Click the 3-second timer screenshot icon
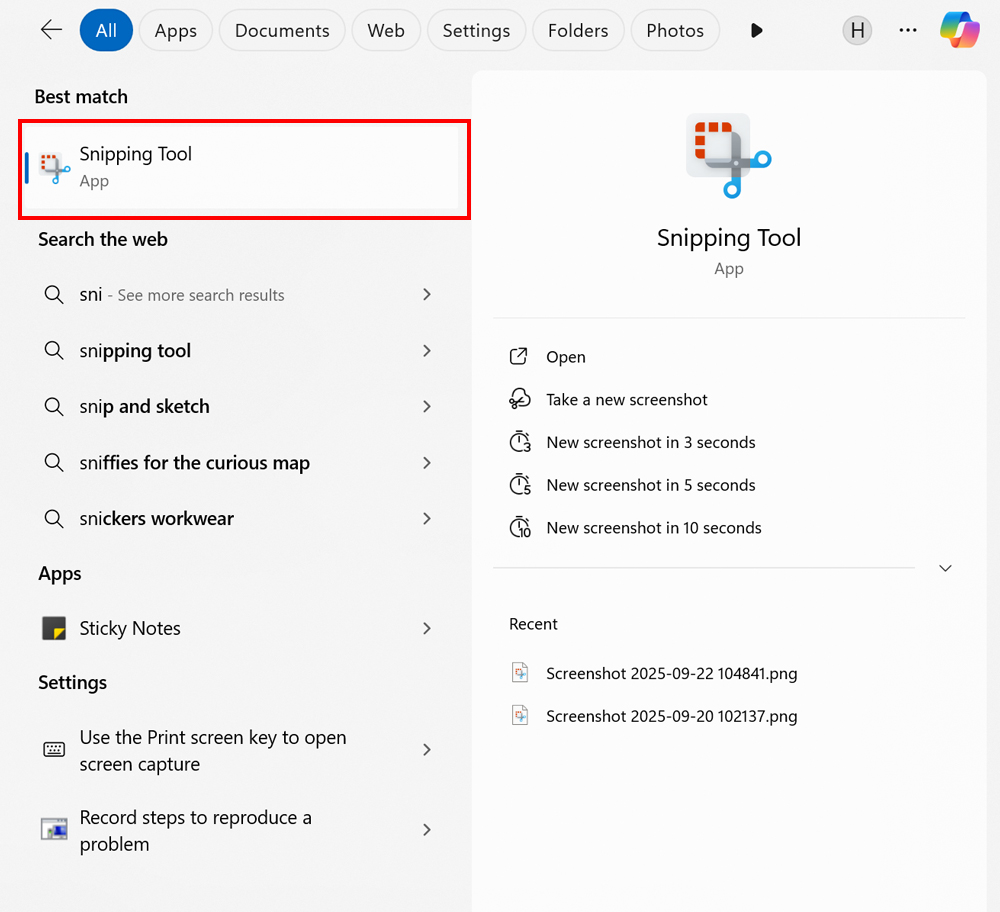Screen dimensions: 1000x912 pos(520,442)
